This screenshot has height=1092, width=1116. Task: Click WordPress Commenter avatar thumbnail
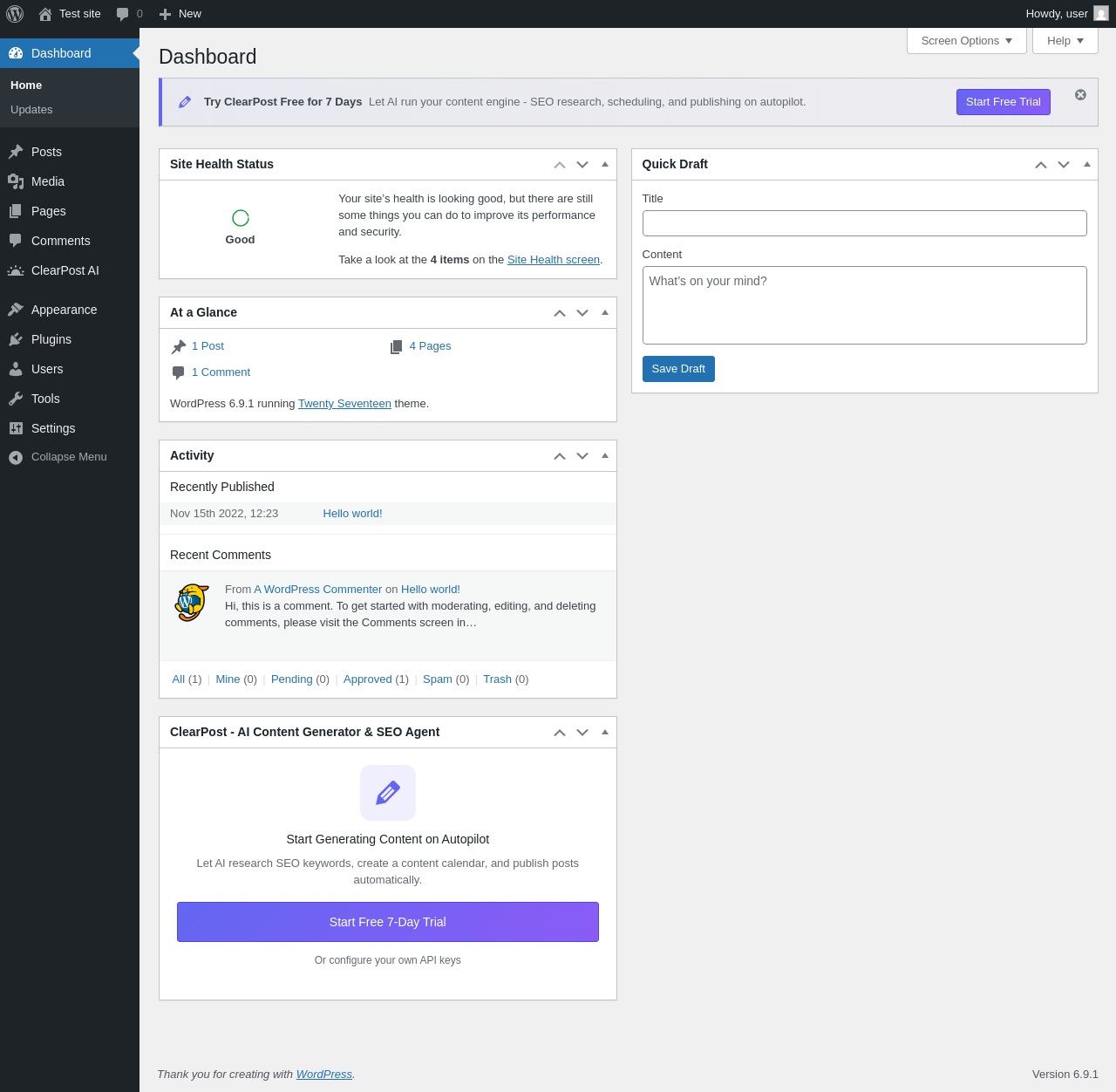coord(192,603)
